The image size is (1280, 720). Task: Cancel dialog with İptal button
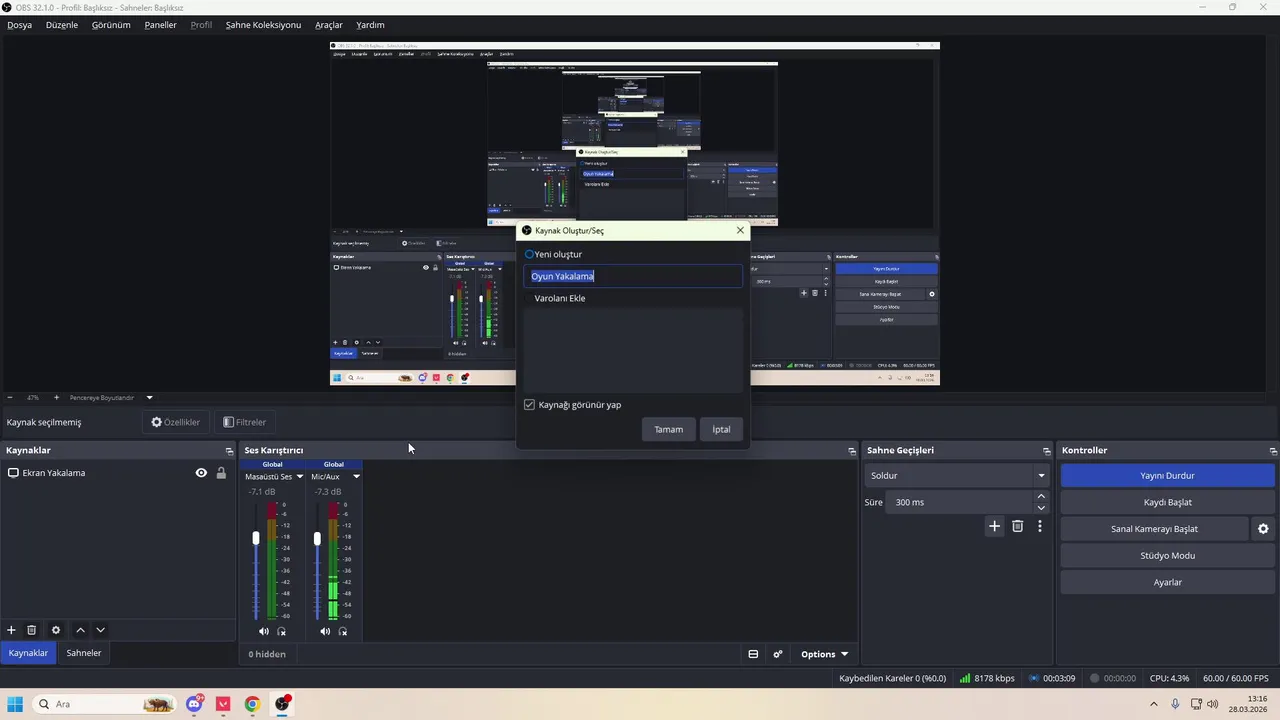tap(721, 429)
